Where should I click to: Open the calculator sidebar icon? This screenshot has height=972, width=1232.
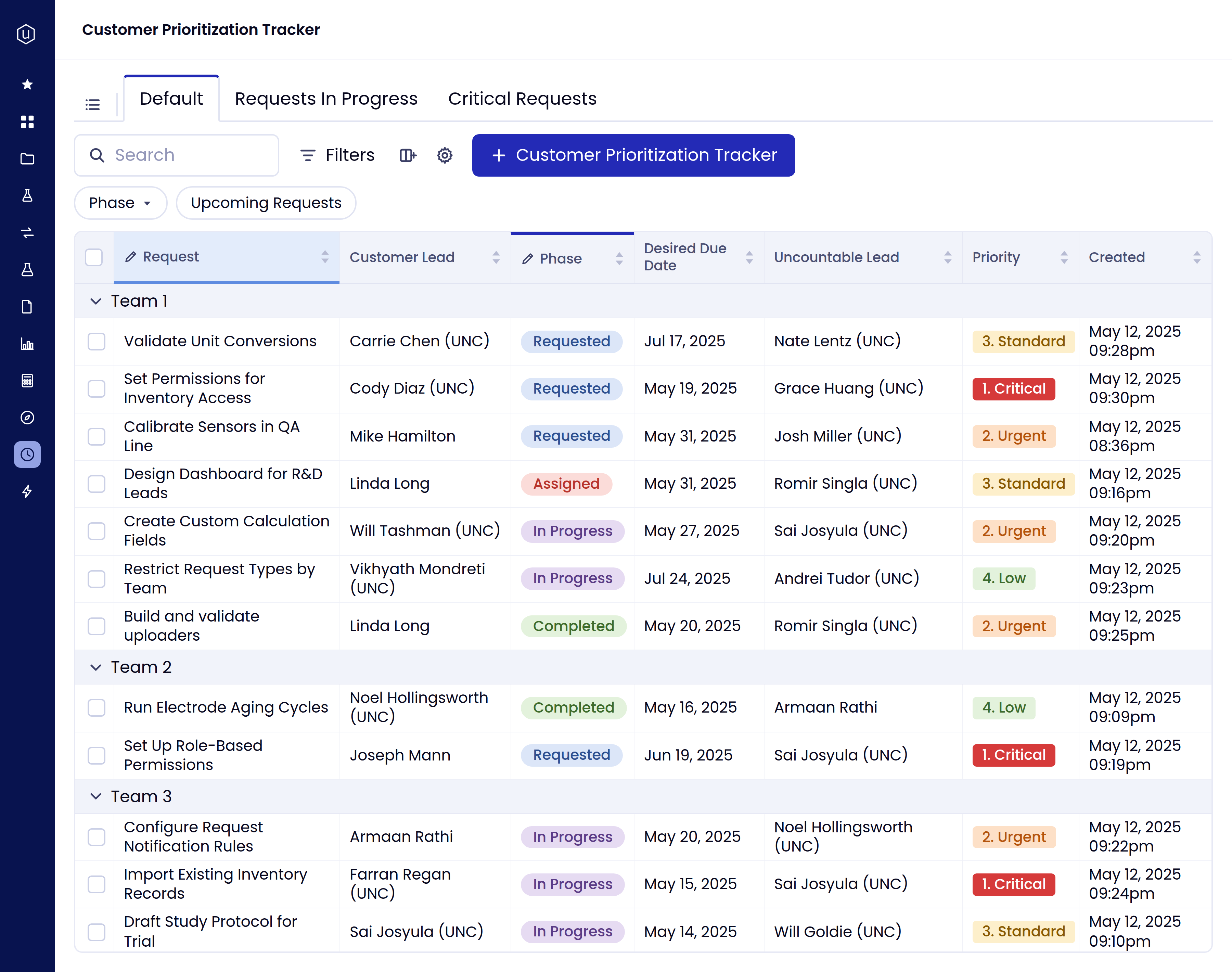27,381
